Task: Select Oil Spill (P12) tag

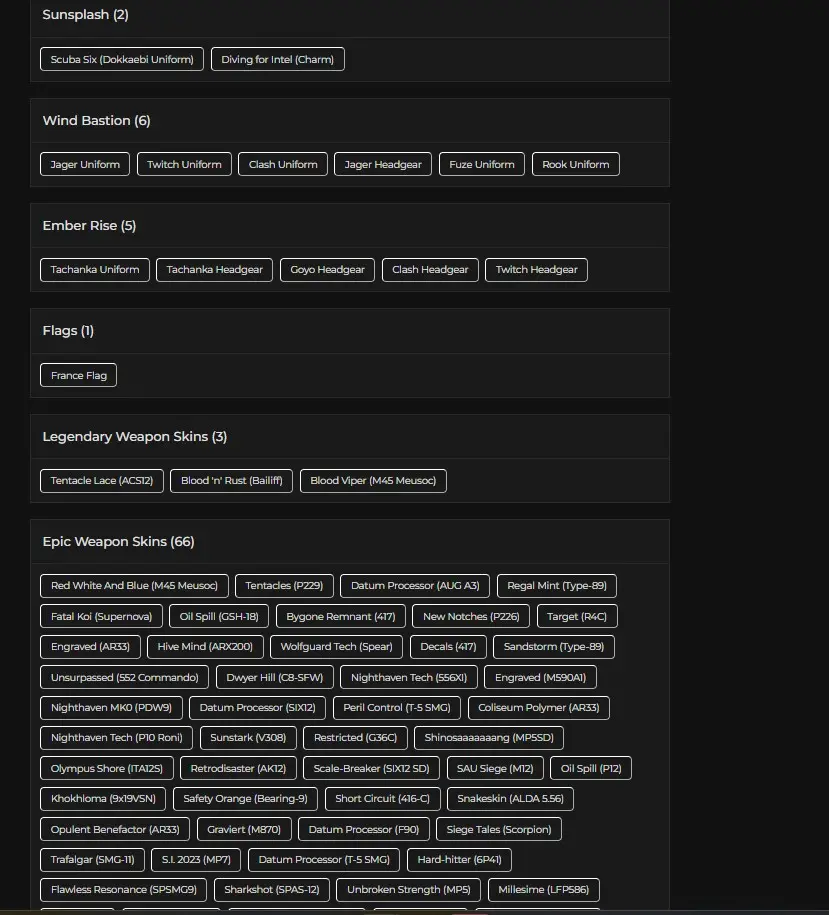Action: point(591,769)
